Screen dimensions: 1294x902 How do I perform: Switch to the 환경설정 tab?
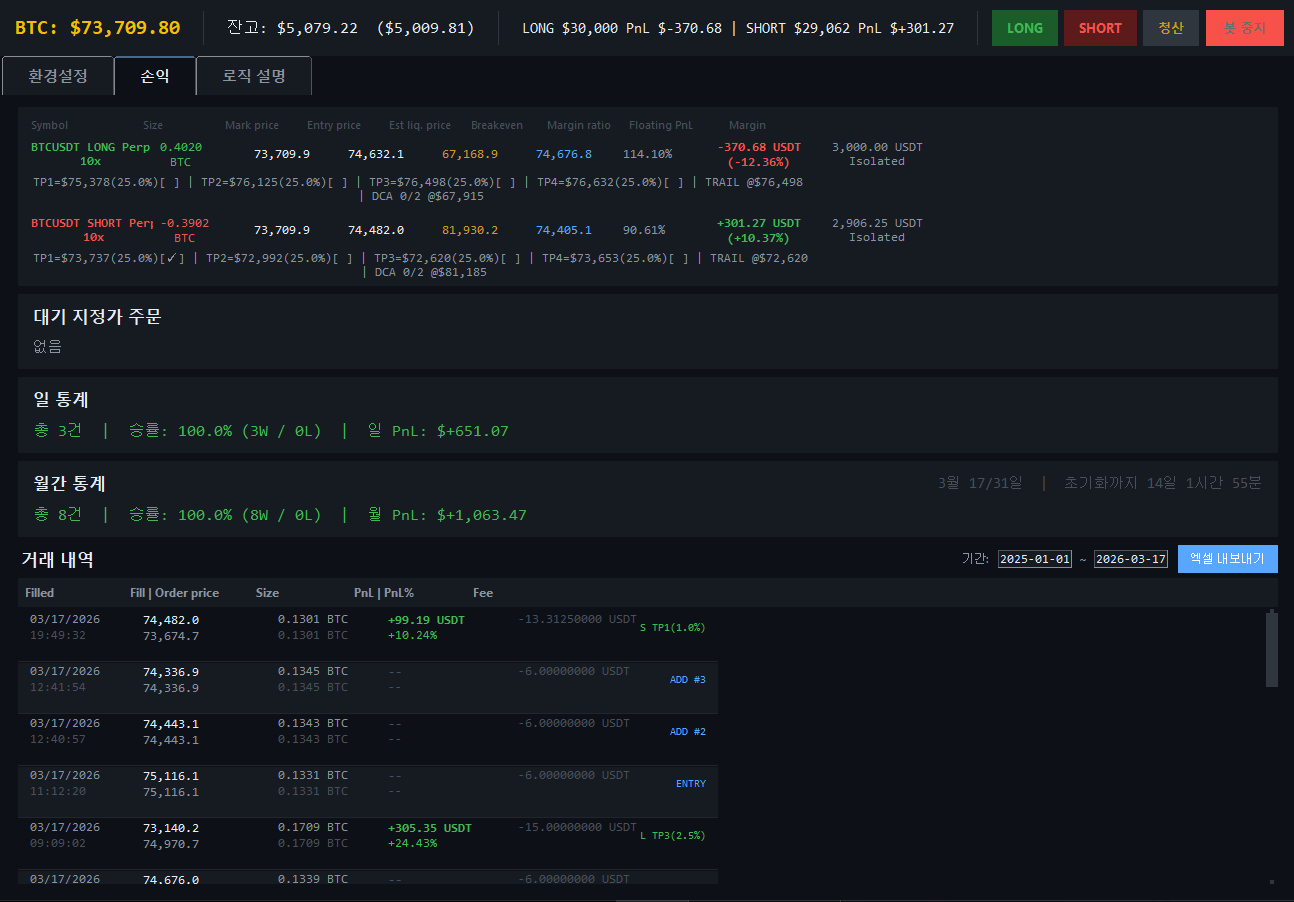(x=58, y=76)
